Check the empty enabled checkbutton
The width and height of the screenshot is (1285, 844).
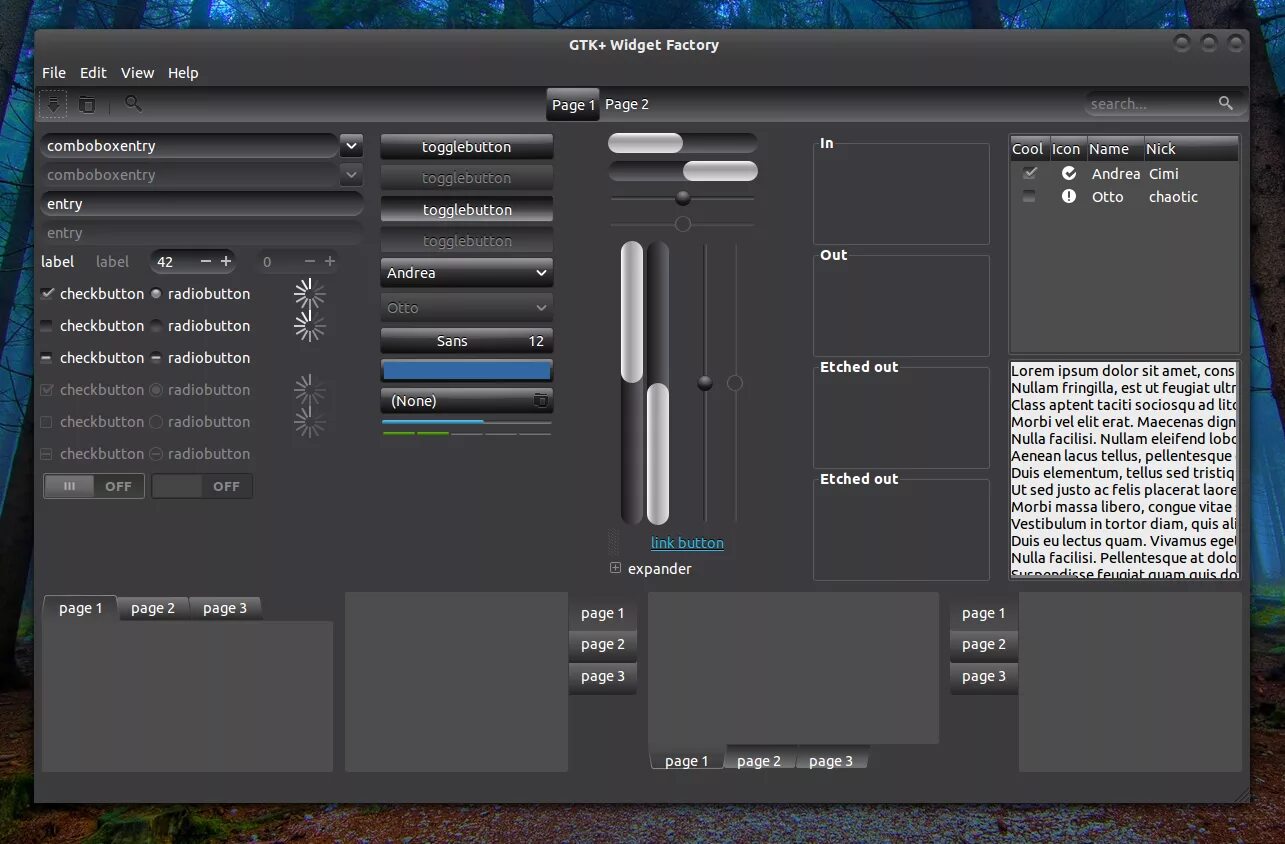(x=47, y=326)
